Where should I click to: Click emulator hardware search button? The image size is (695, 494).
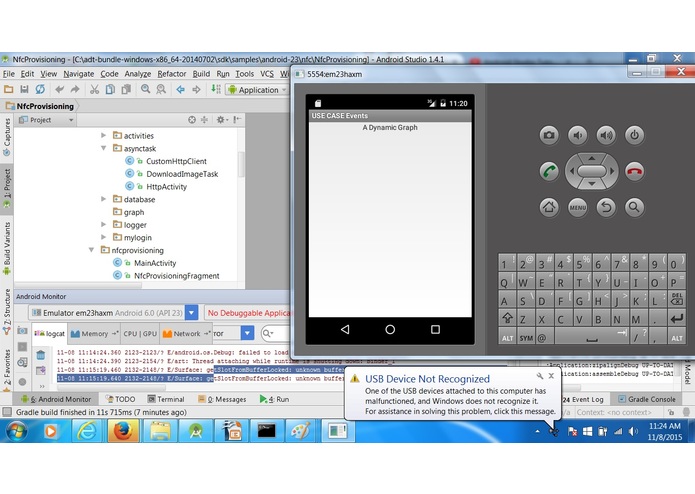[634, 207]
